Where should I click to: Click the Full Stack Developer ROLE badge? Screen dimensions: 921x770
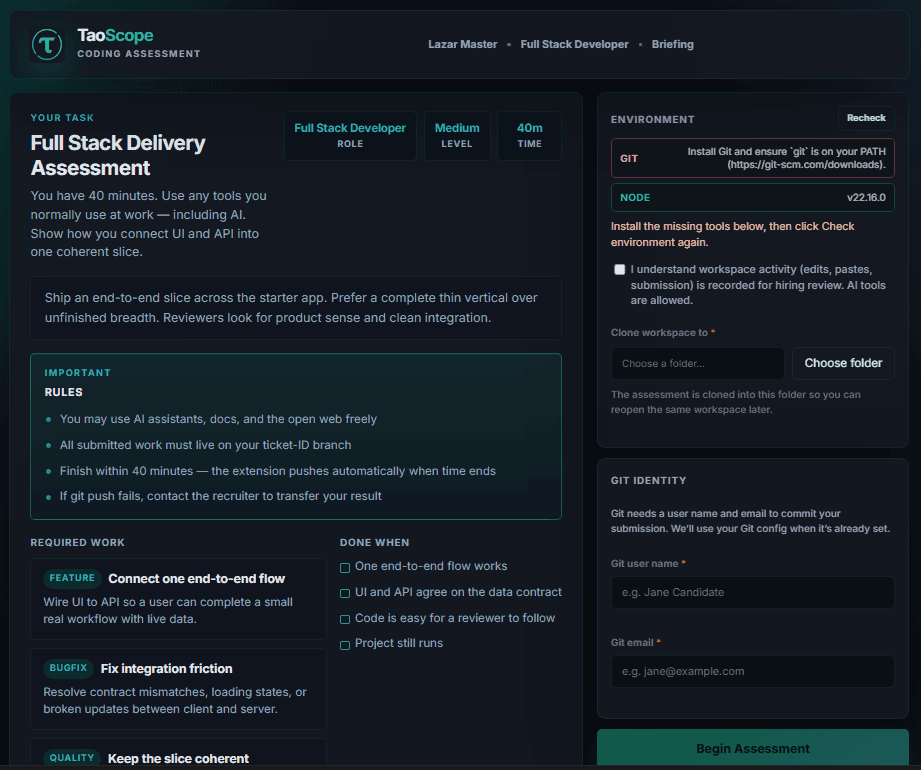tap(350, 136)
